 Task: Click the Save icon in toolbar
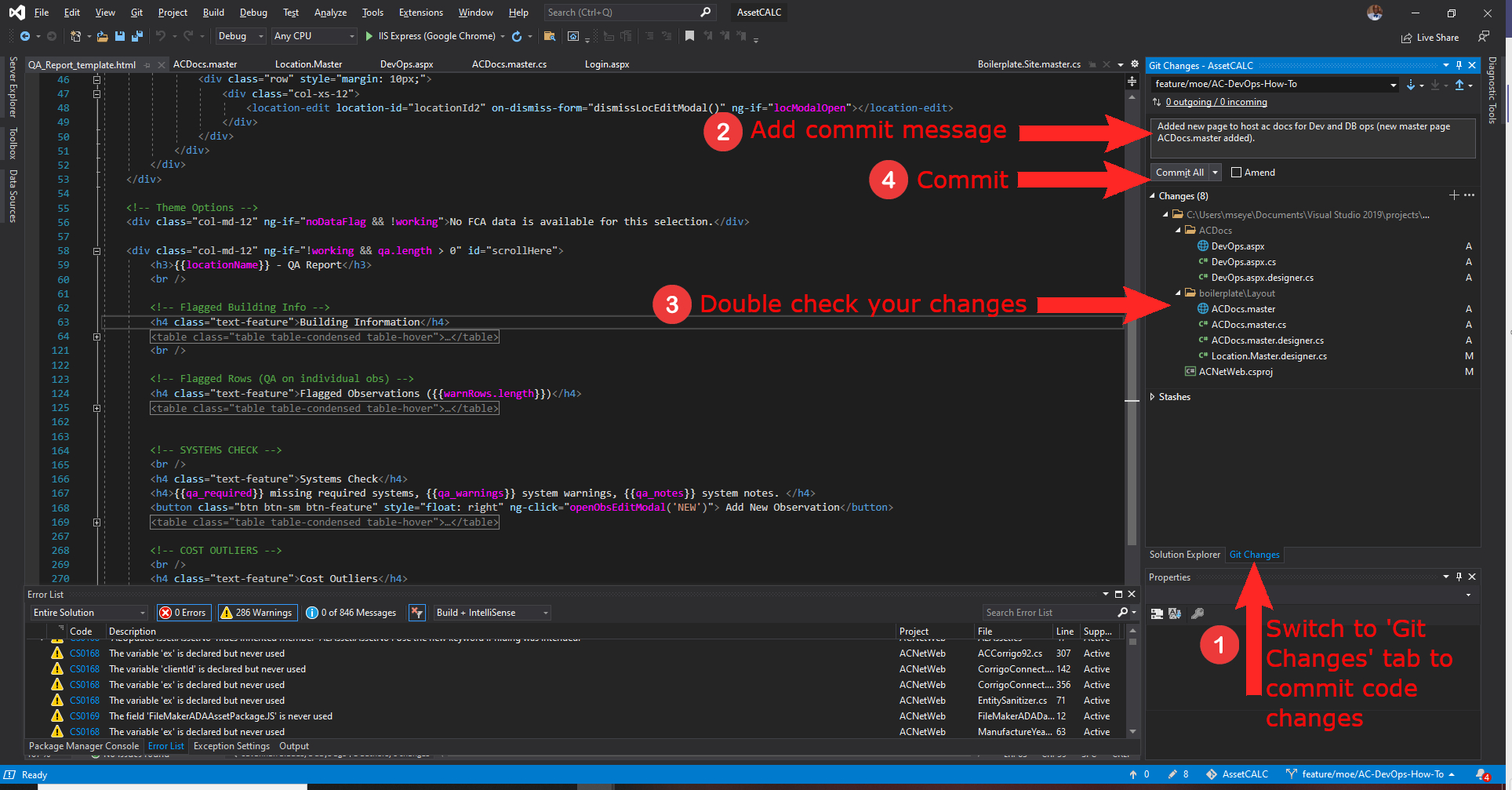click(x=119, y=36)
